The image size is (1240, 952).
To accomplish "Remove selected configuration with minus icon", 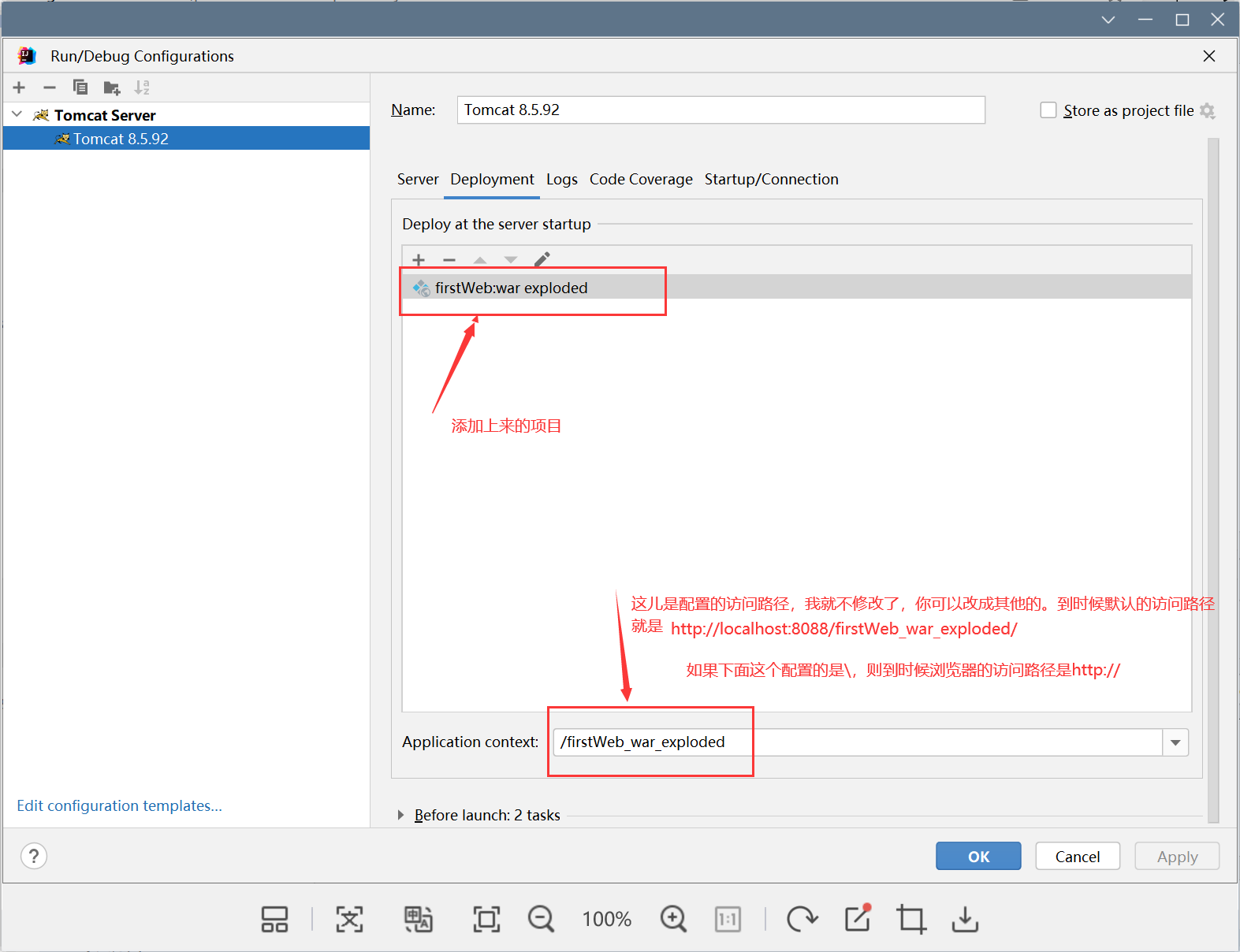I will pos(50,87).
